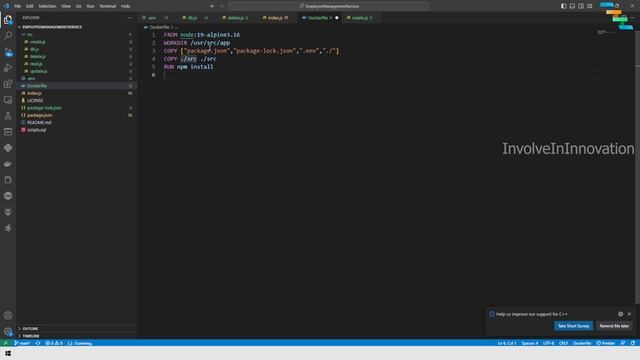Click Dockerfile language mode in status bar
640x360 pixels.
tap(582, 343)
